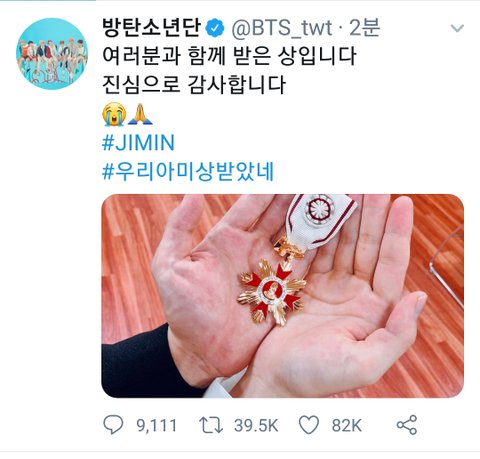Click the 82K like count
The height and width of the screenshot is (459, 480).
click(x=347, y=425)
